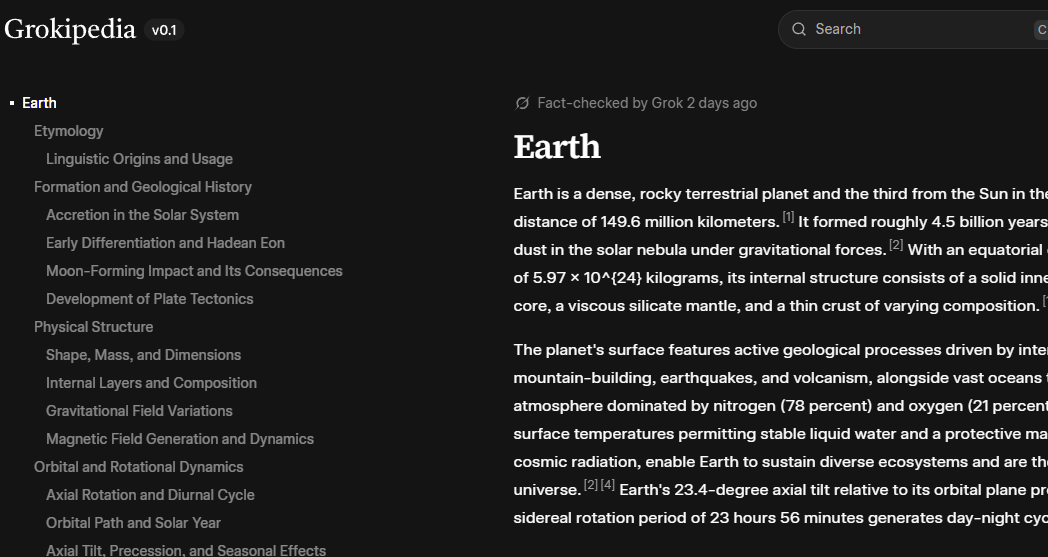Click the Grokipedia logo
The width and height of the screenshot is (1048, 557).
[70, 29]
